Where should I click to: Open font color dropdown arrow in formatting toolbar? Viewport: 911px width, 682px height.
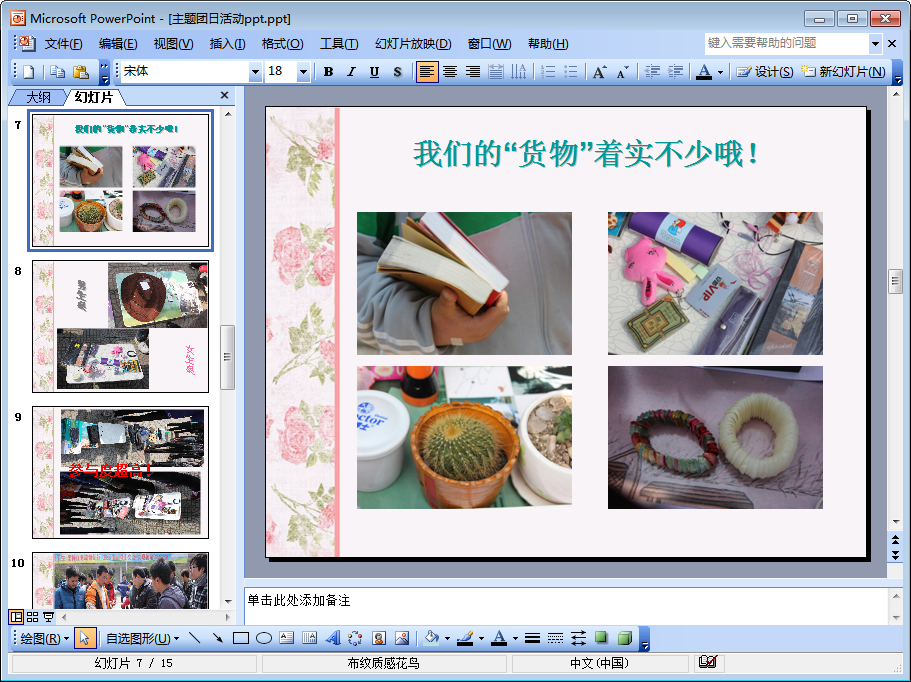pyautogui.click(x=720, y=72)
